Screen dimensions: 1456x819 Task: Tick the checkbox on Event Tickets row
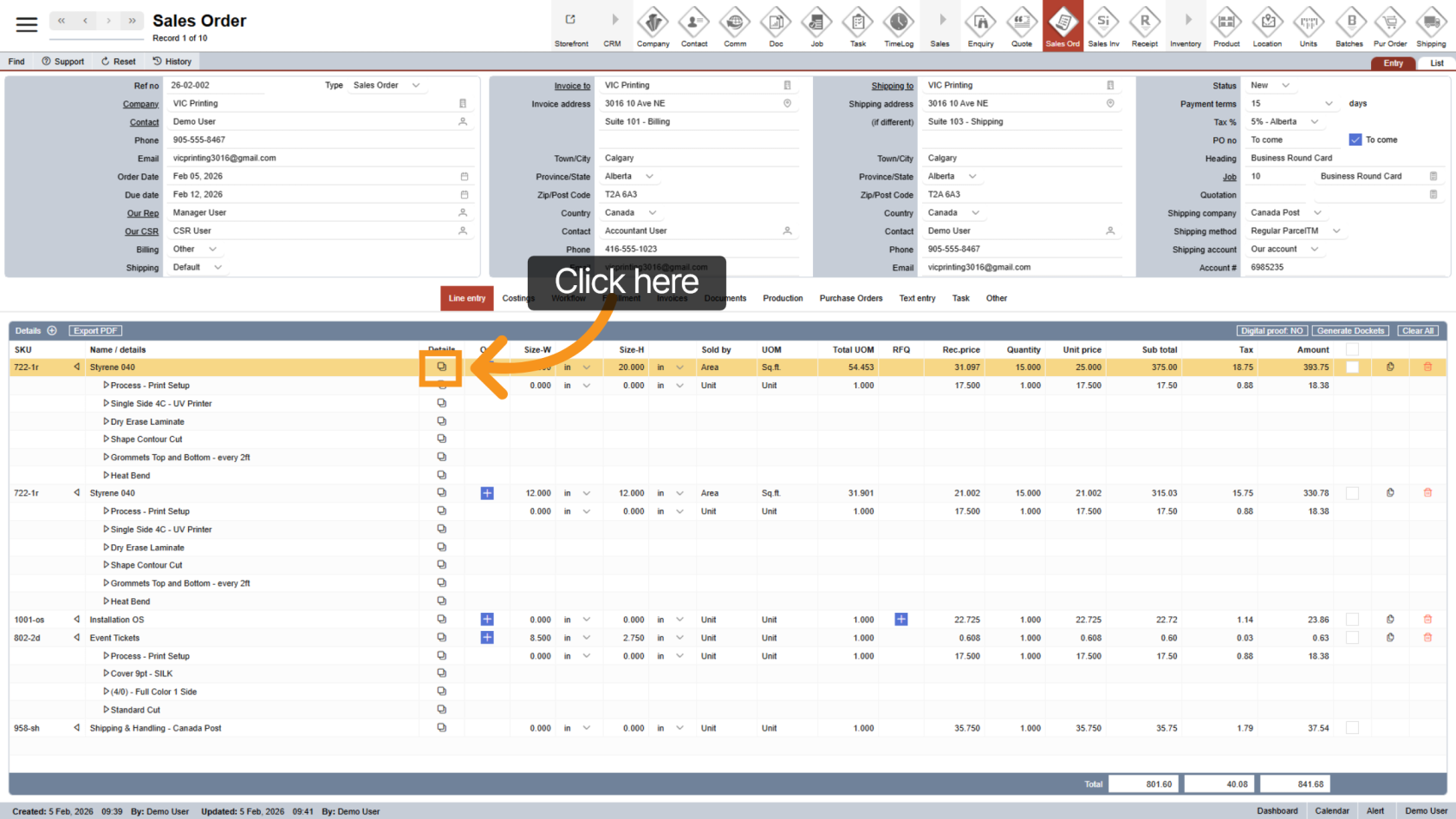[1352, 638]
